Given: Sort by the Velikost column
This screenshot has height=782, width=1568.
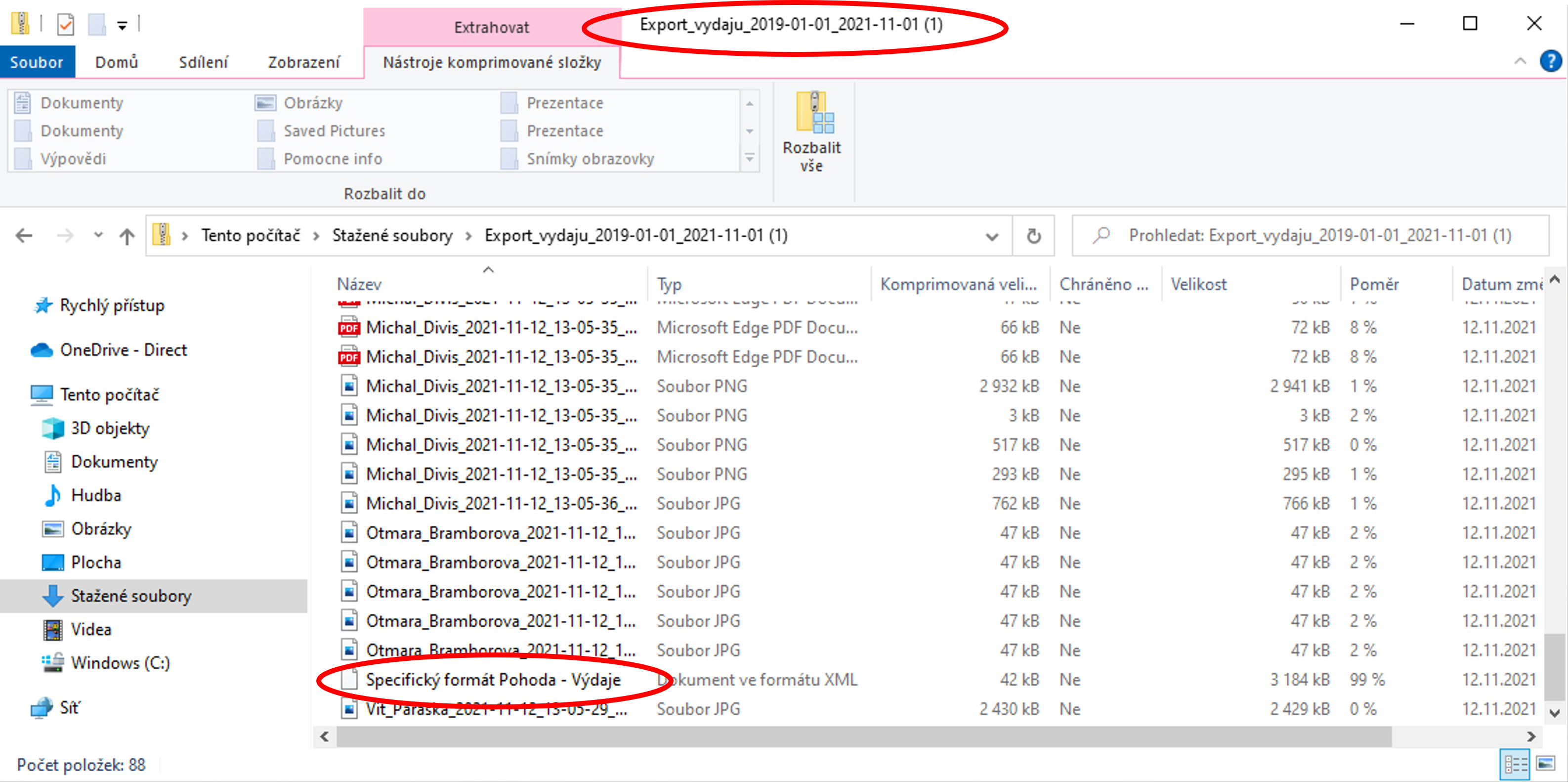Looking at the screenshot, I should pyautogui.click(x=1198, y=284).
